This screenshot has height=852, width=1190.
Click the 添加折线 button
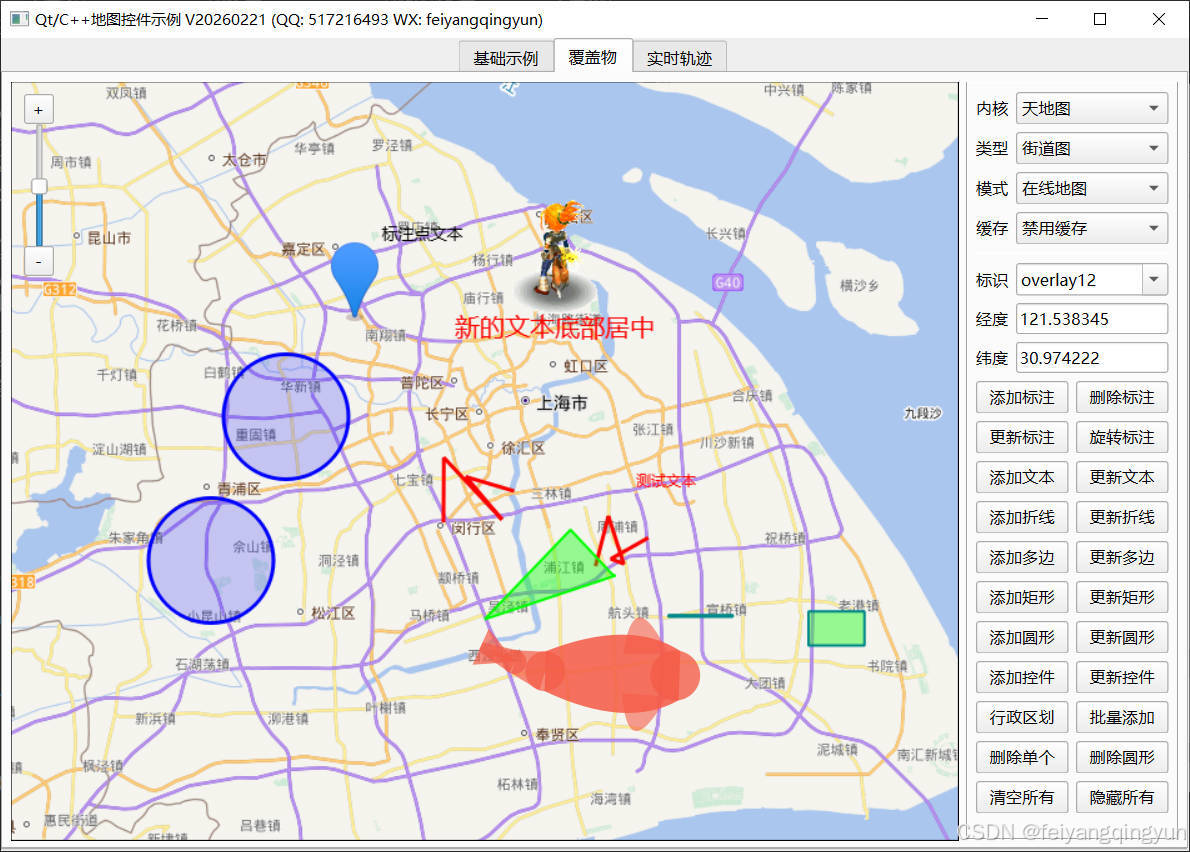point(1022,517)
